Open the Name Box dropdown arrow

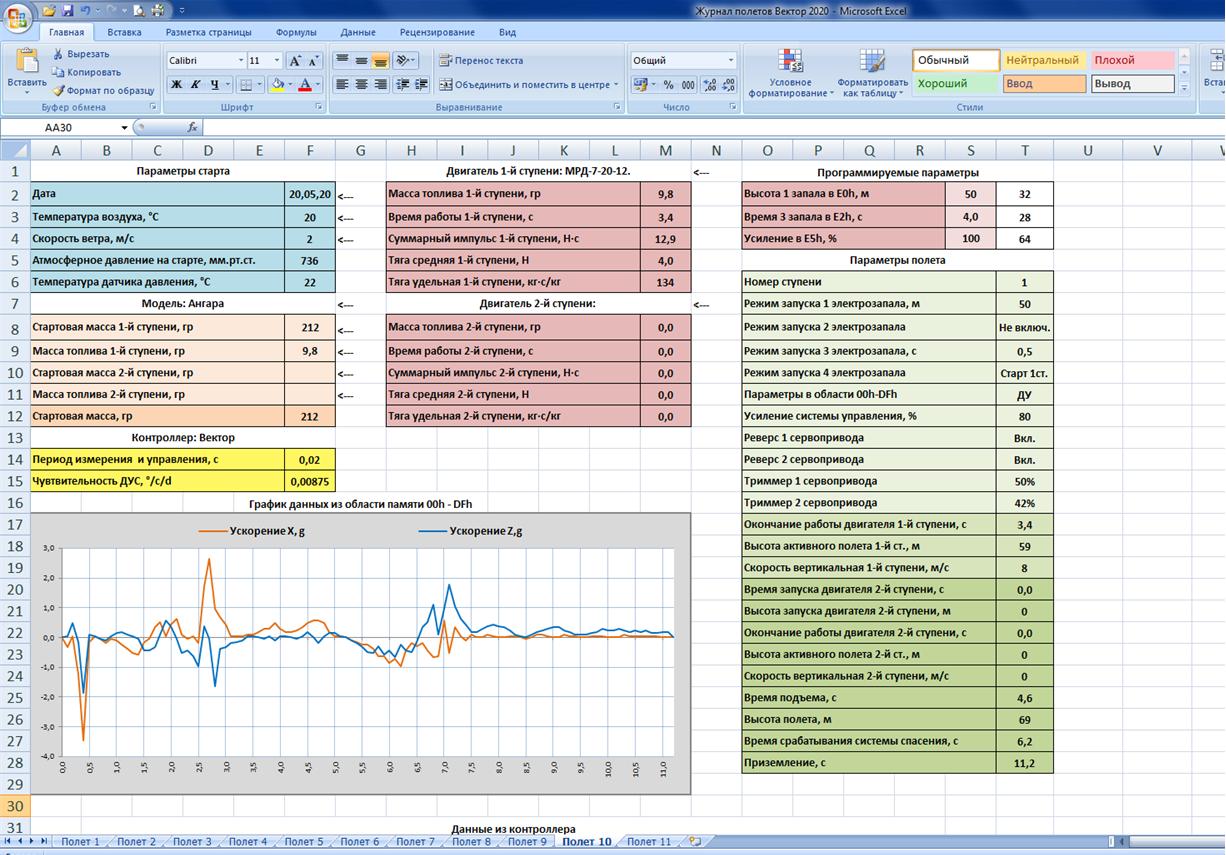click(x=125, y=128)
